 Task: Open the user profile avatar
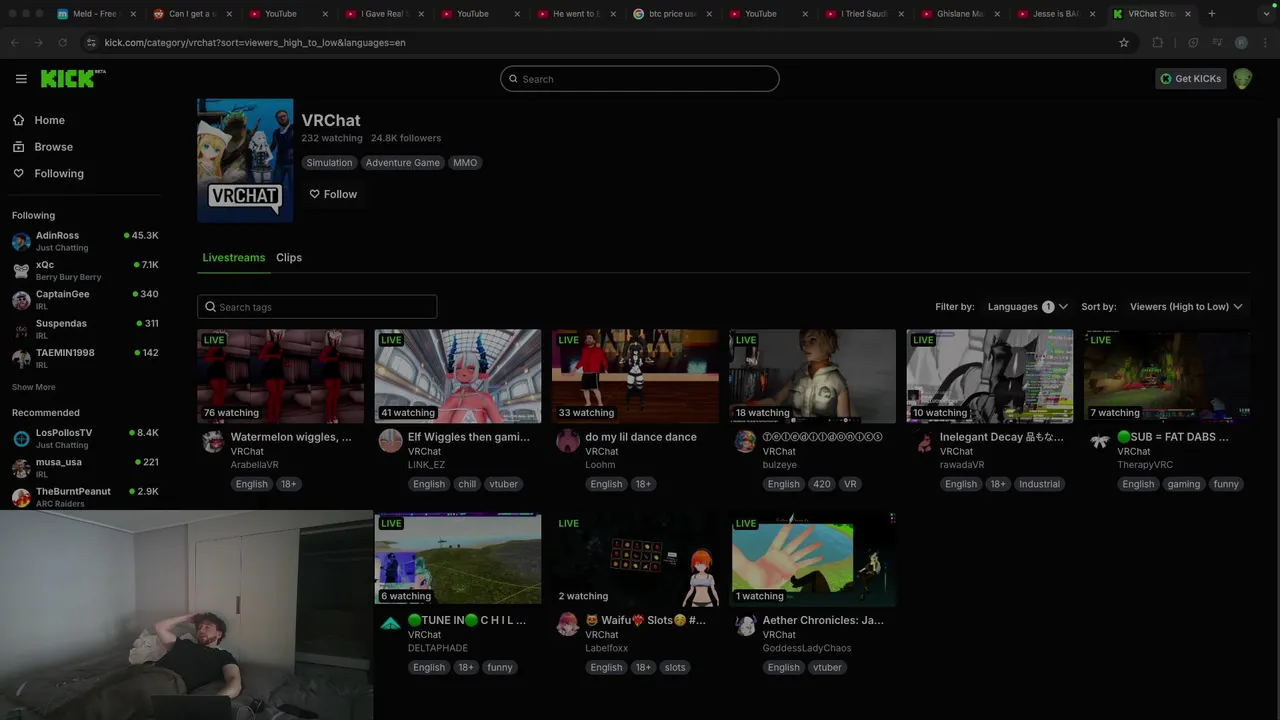1242,79
